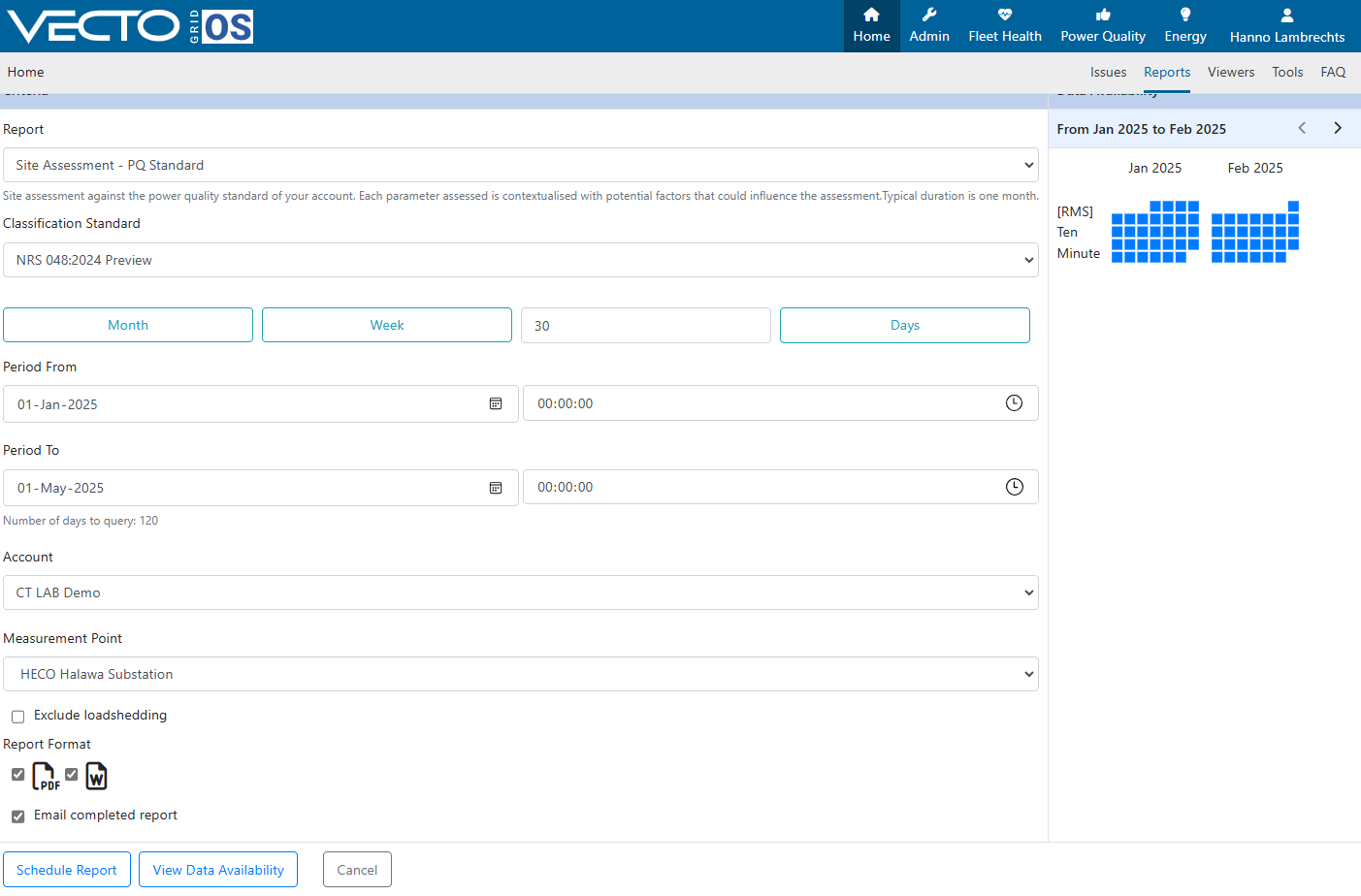This screenshot has width=1361, height=896.
Task: Click the Period From time field
Action: 781,403
